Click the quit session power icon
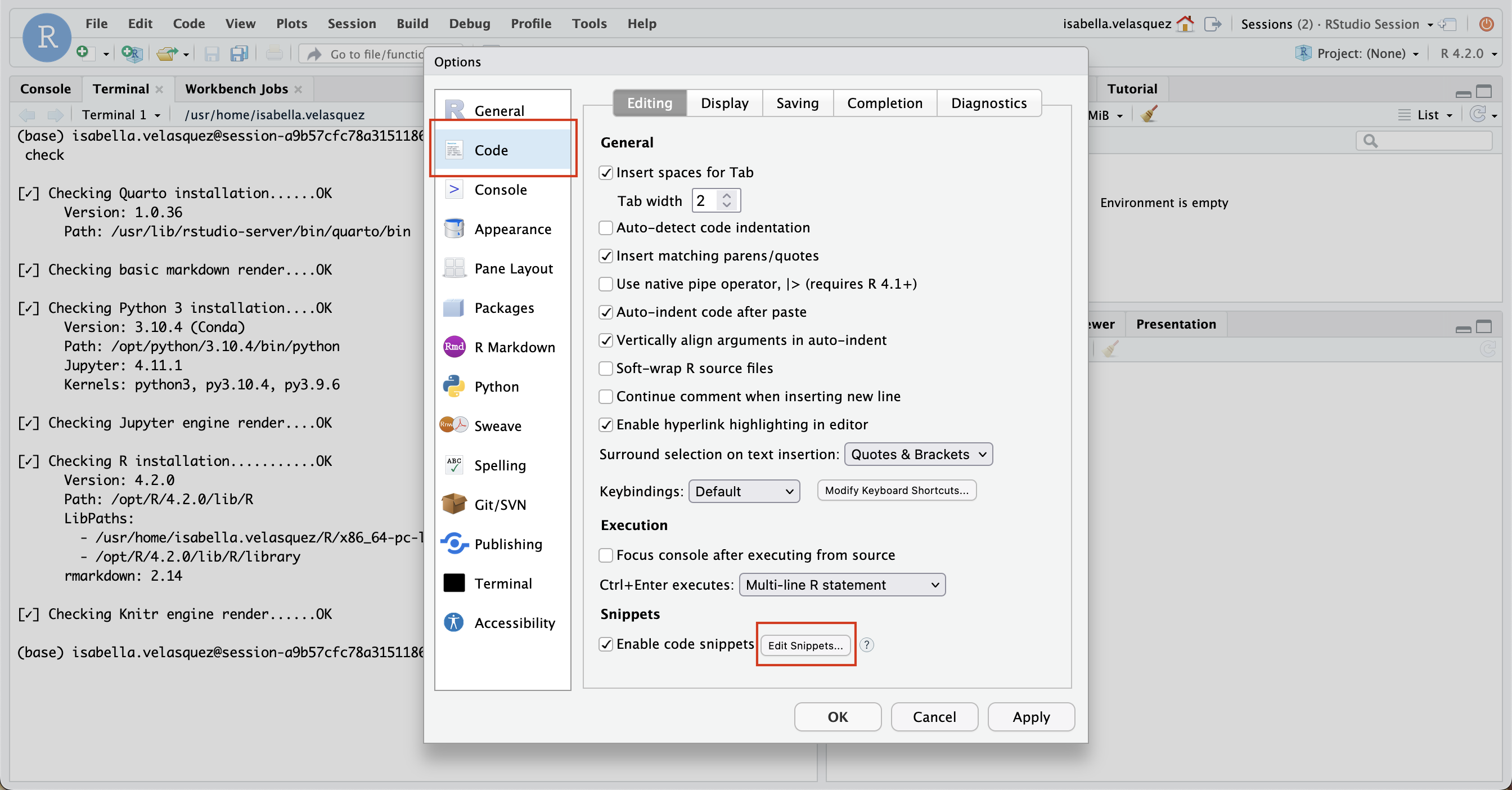The height and width of the screenshot is (790, 1512). (1486, 24)
